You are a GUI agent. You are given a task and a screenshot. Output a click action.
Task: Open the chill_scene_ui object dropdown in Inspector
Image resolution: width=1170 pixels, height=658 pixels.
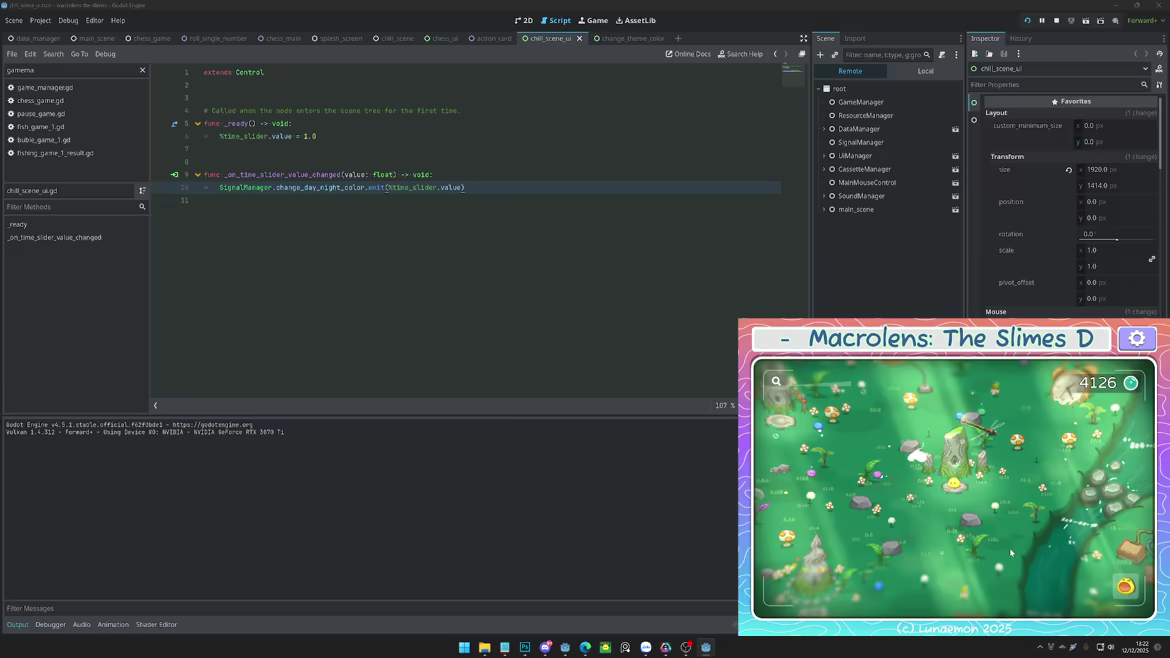[1059, 69]
